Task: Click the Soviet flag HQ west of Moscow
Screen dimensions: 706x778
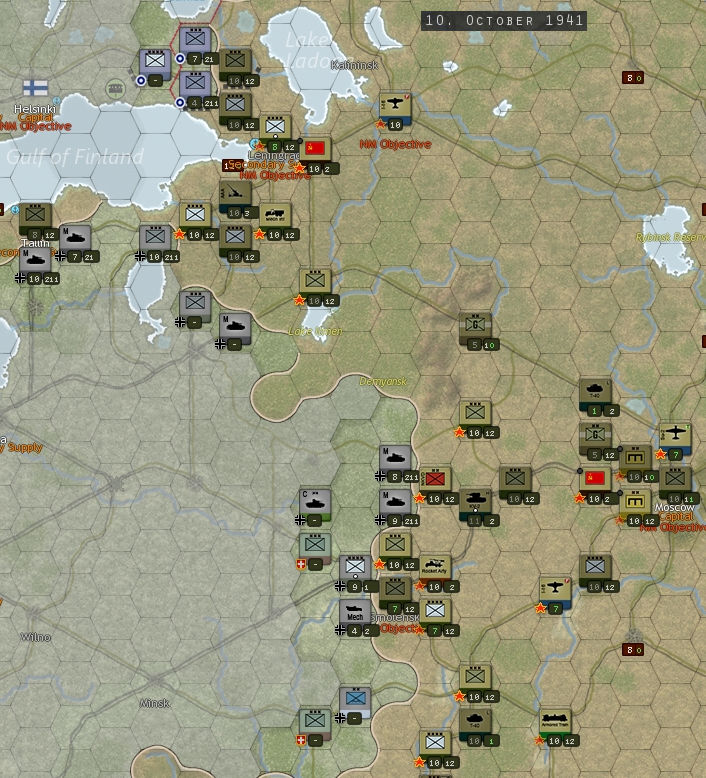Action: click(595, 479)
